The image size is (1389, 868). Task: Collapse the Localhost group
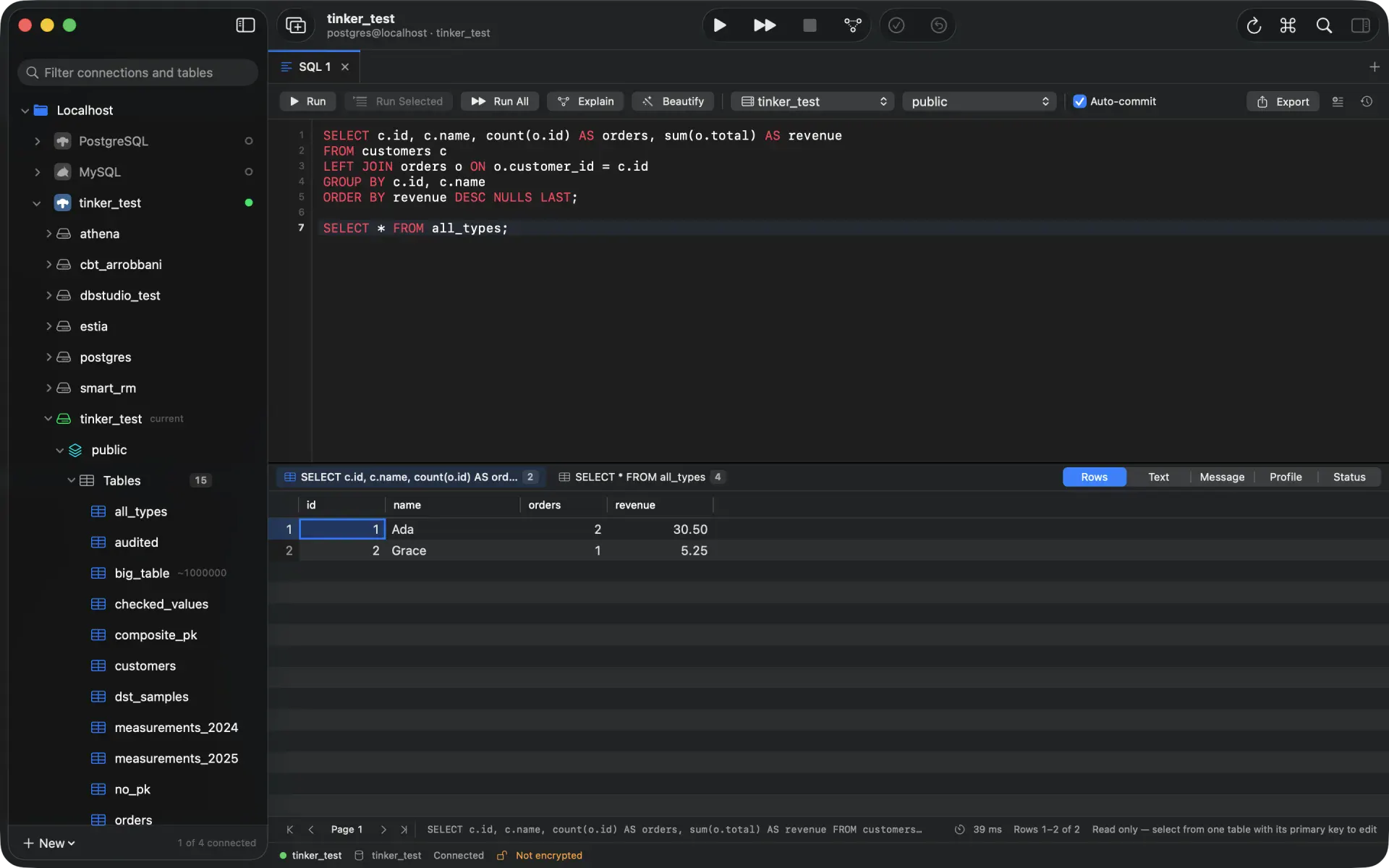click(25, 111)
